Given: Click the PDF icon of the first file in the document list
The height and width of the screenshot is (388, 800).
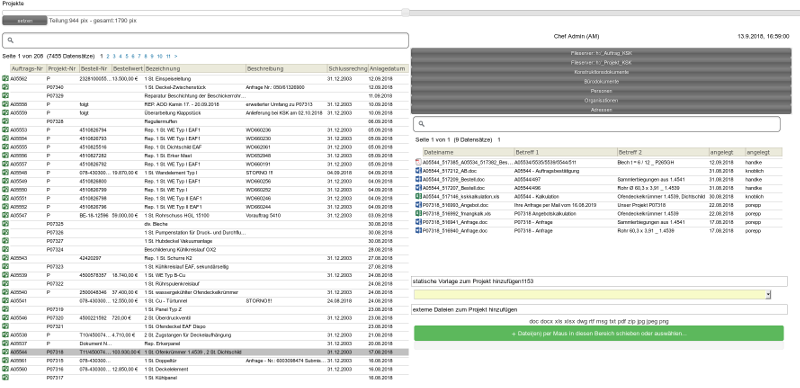Looking at the screenshot, I should [418, 162].
